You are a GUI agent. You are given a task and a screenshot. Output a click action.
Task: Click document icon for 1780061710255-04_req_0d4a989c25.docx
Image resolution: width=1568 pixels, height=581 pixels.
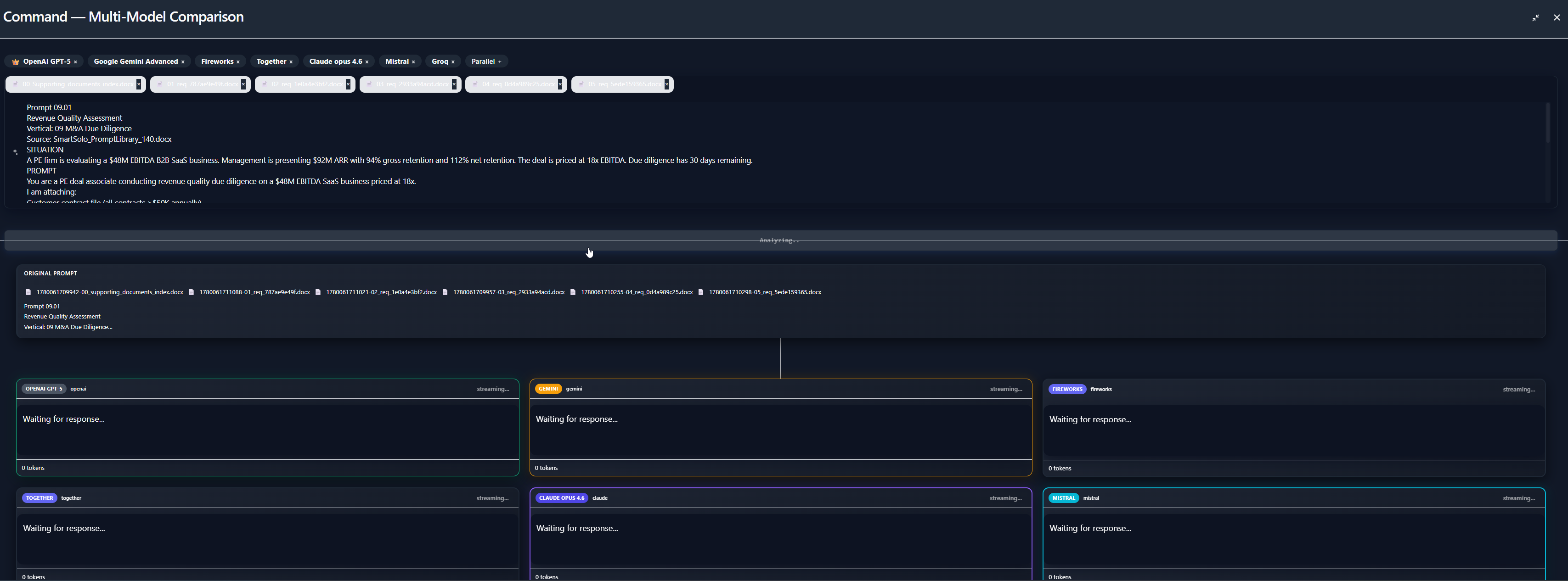click(x=573, y=292)
